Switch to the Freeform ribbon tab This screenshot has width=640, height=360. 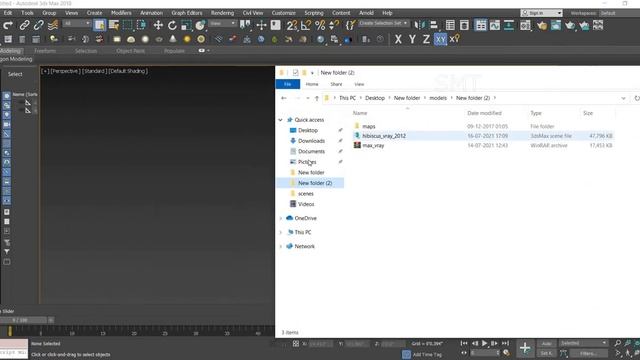[x=45, y=51]
